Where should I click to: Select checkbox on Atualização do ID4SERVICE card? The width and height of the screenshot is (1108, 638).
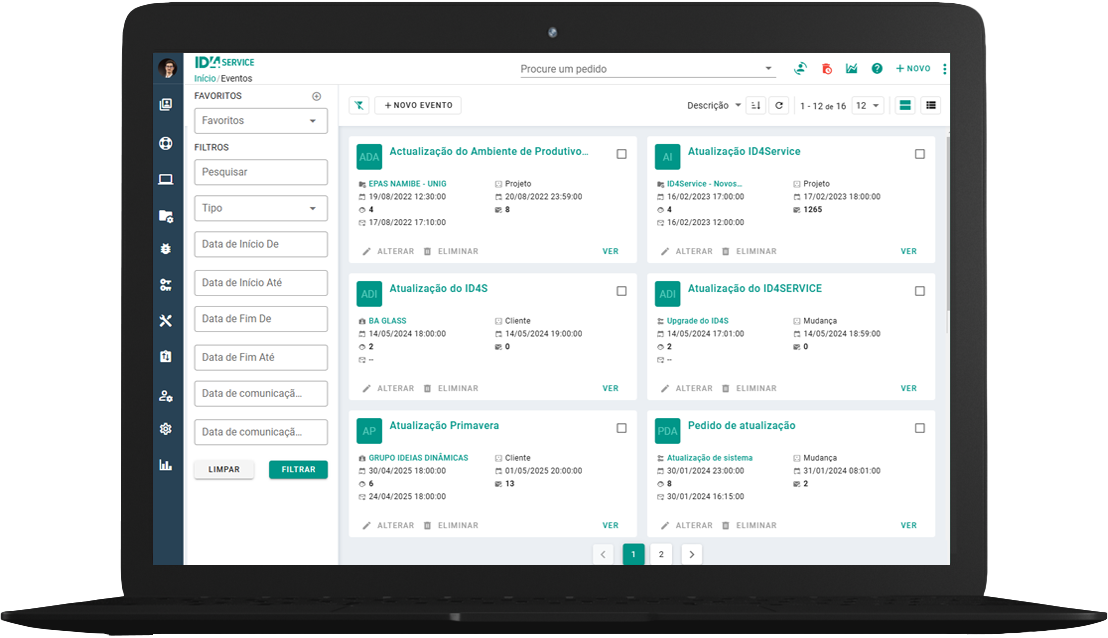click(x=919, y=291)
